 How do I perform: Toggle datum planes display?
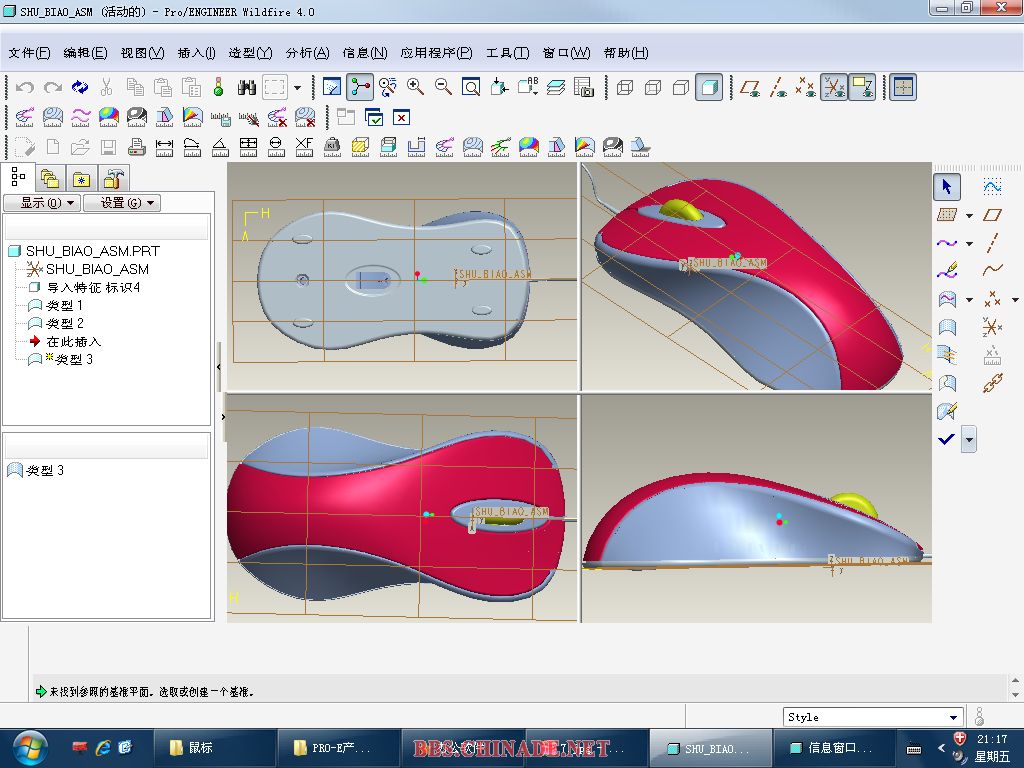click(750, 87)
